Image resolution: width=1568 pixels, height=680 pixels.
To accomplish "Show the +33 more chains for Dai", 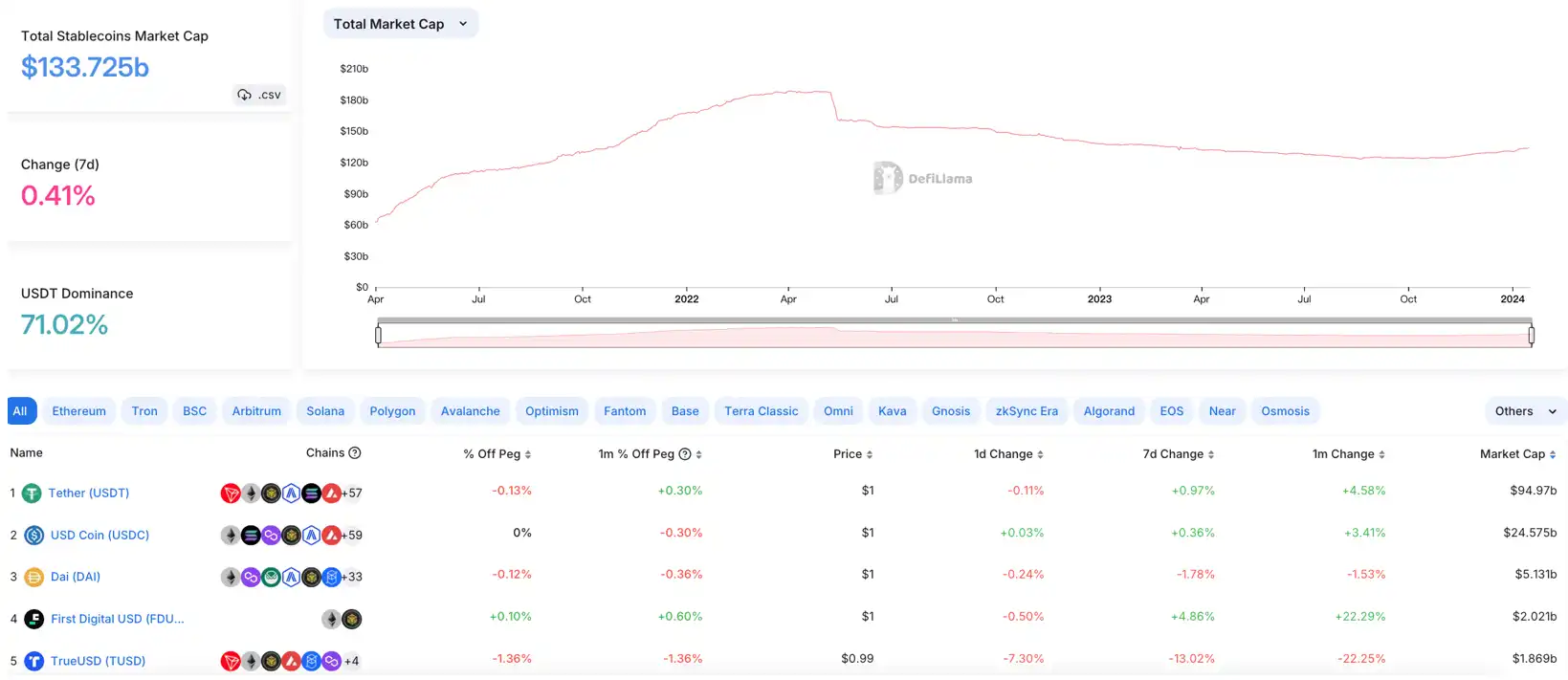I will click(x=352, y=577).
